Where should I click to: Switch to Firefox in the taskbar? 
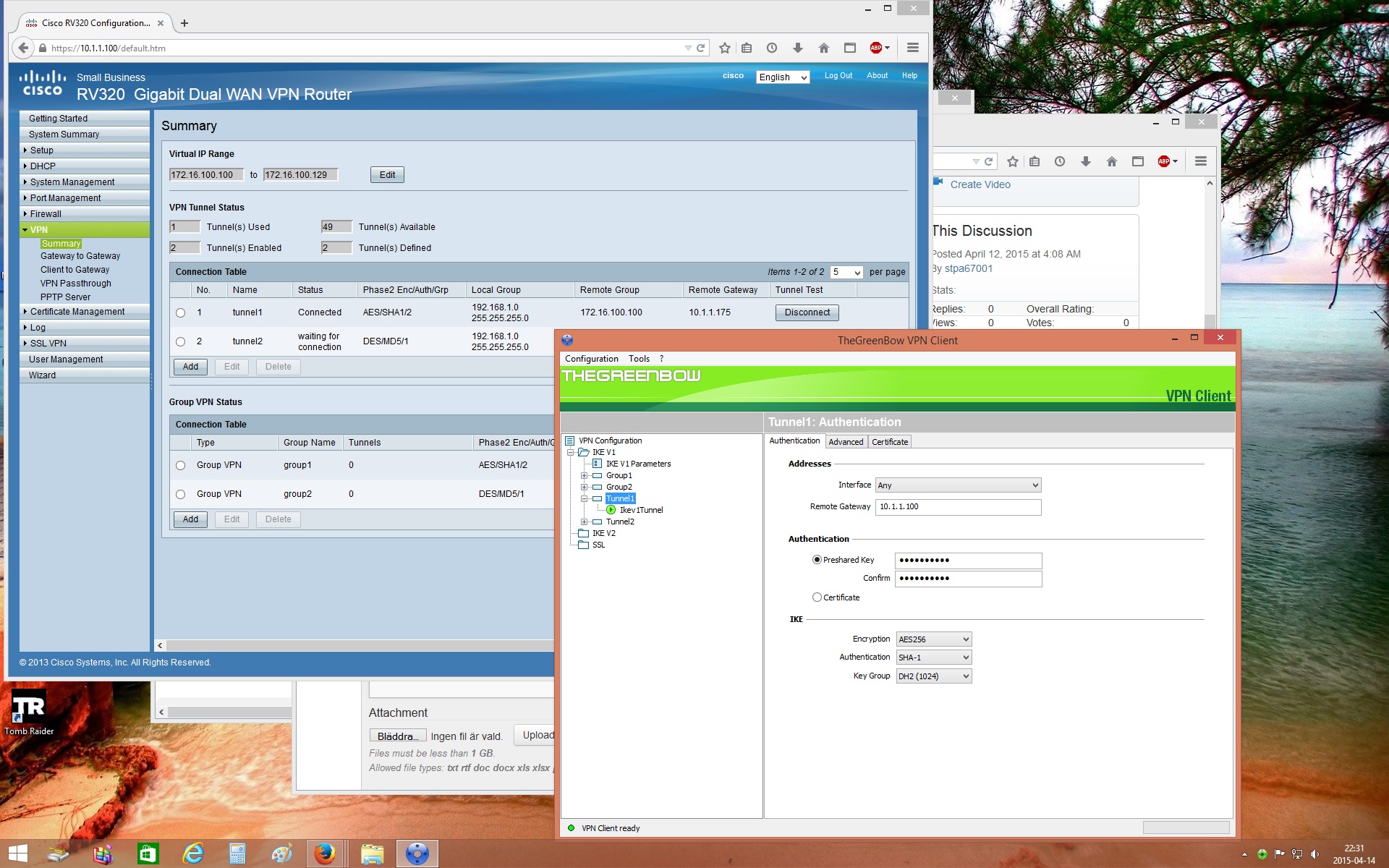click(x=325, y=854)
